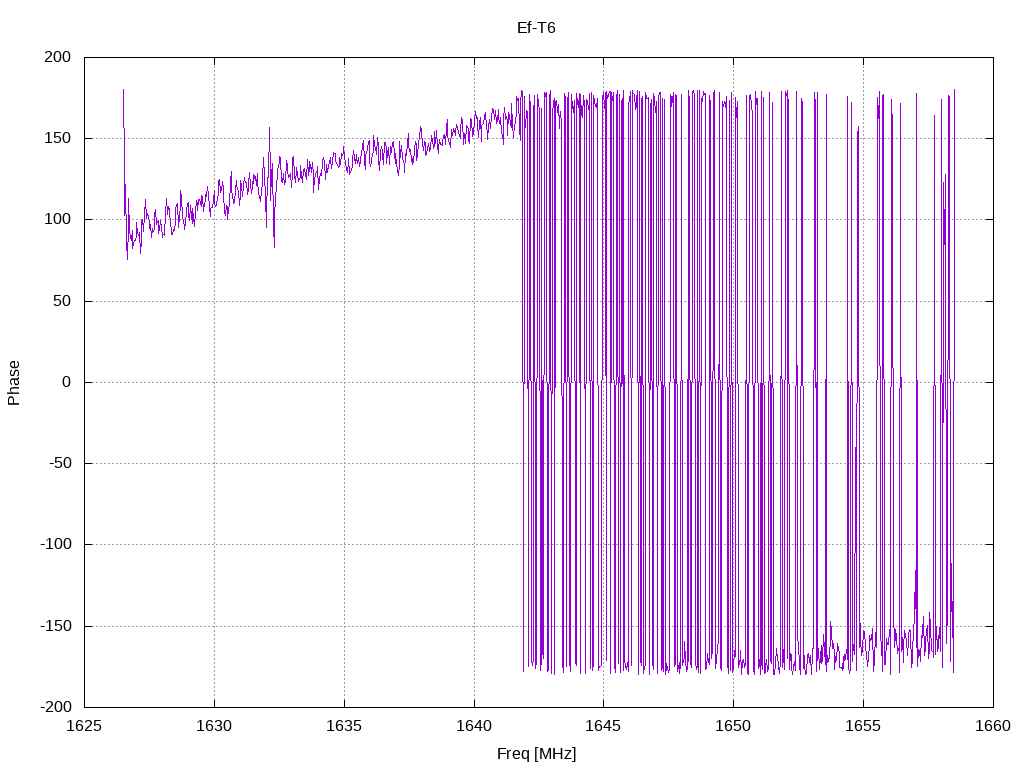Click the x-axis tick label '1660'
The height and width of the screenshot is (768, 1024).
coord(993,726)
